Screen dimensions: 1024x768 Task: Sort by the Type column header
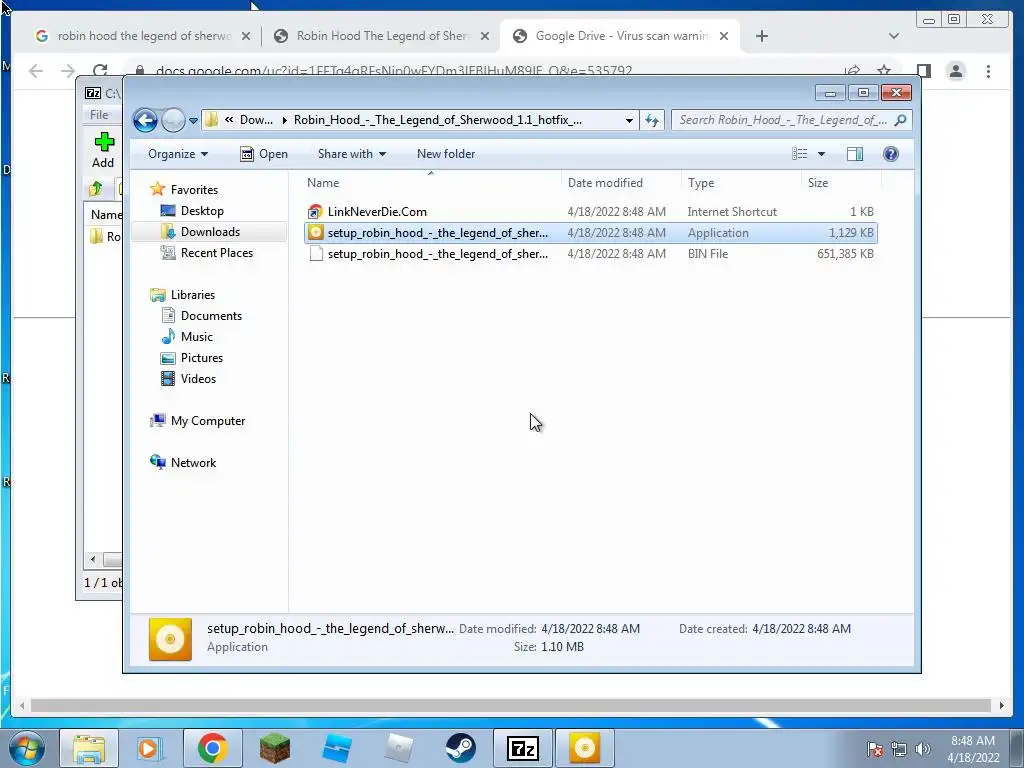(x=741, y=183)
